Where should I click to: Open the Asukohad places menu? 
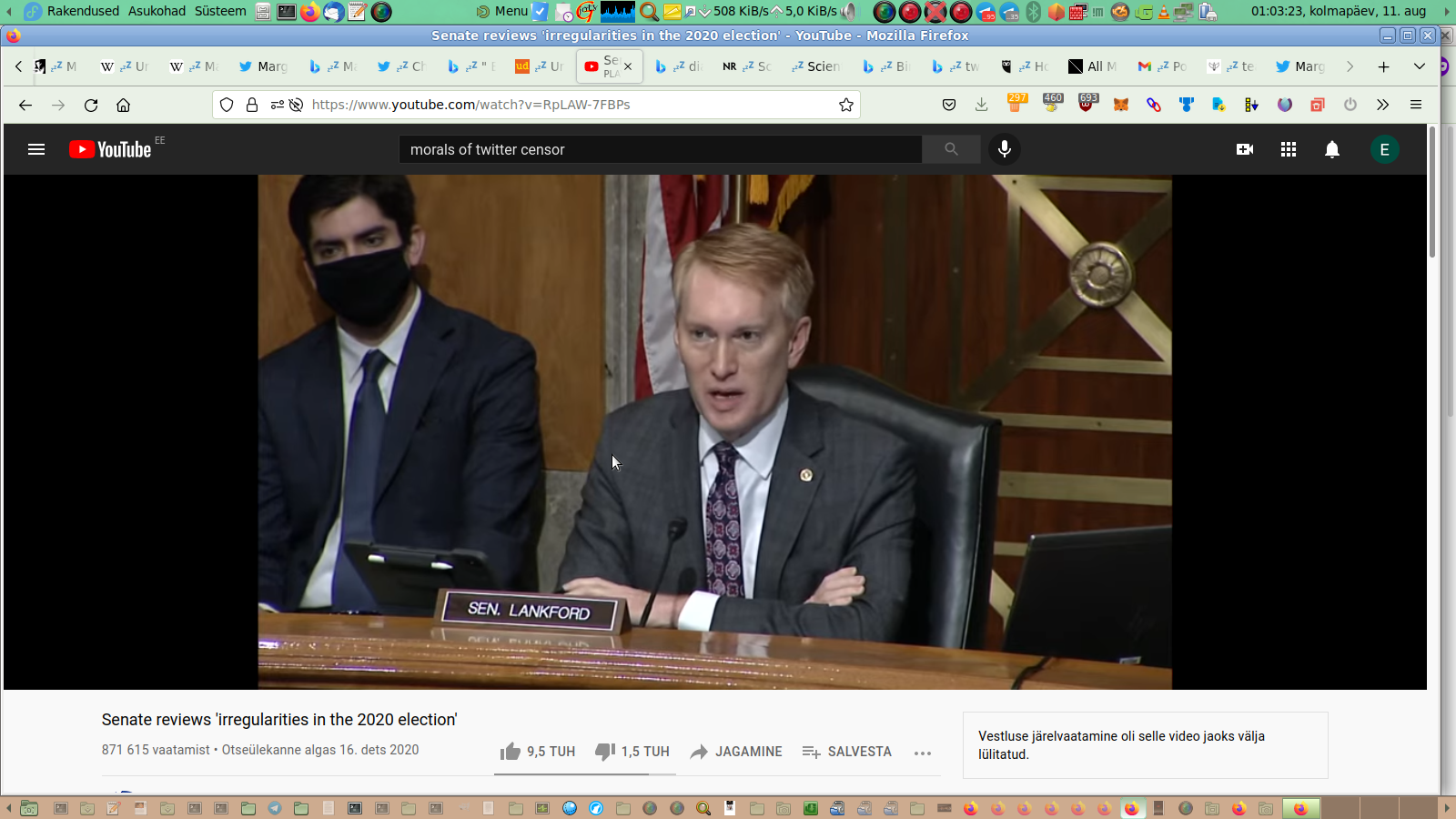click(x=157, y=11)
